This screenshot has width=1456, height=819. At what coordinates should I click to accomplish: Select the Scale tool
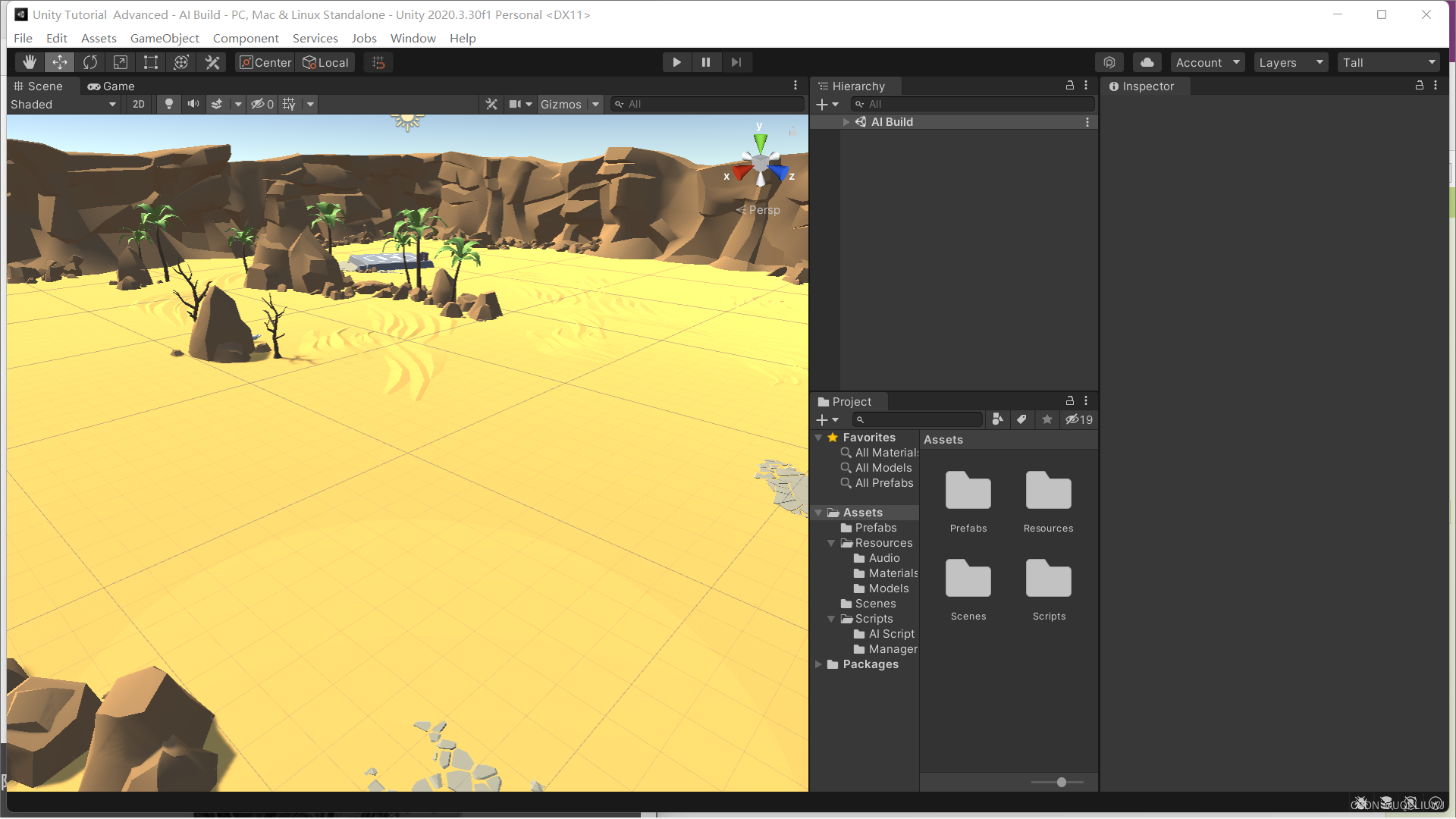(120, 62)
